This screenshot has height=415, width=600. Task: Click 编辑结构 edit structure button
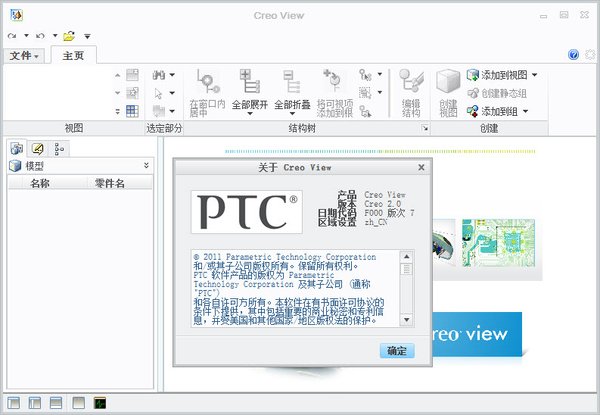tap(411, 93)
